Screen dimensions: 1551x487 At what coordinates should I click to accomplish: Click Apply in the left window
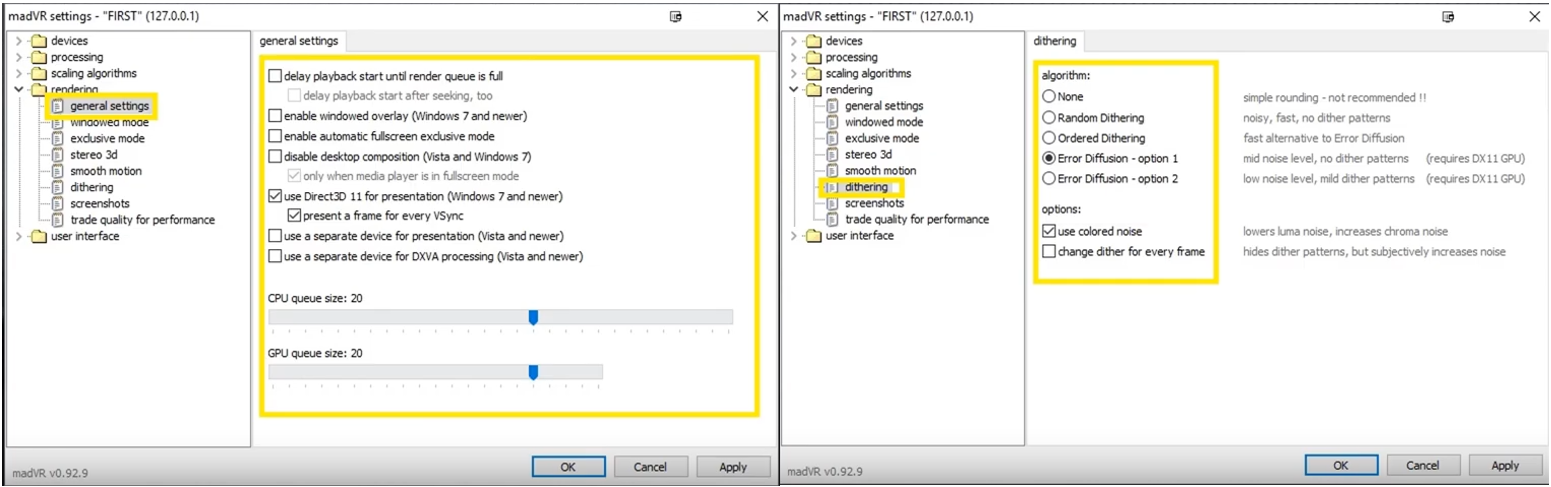pyautogui.click(x=733, y=466)
